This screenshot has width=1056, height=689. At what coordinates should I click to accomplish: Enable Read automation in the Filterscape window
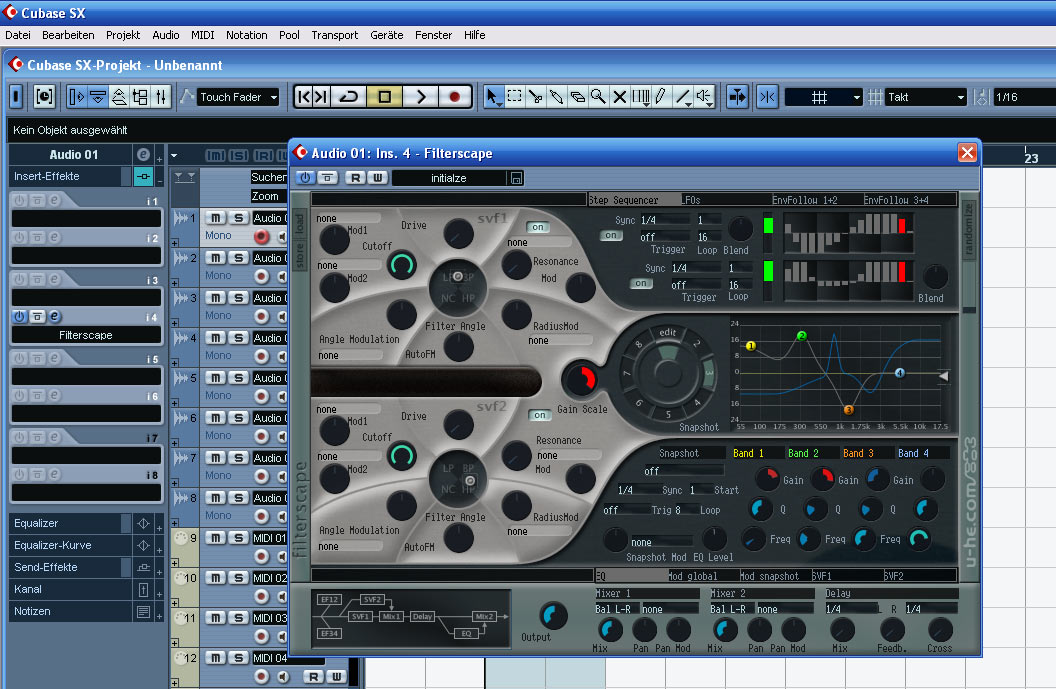pyautogui.click(x=355, y=178)
